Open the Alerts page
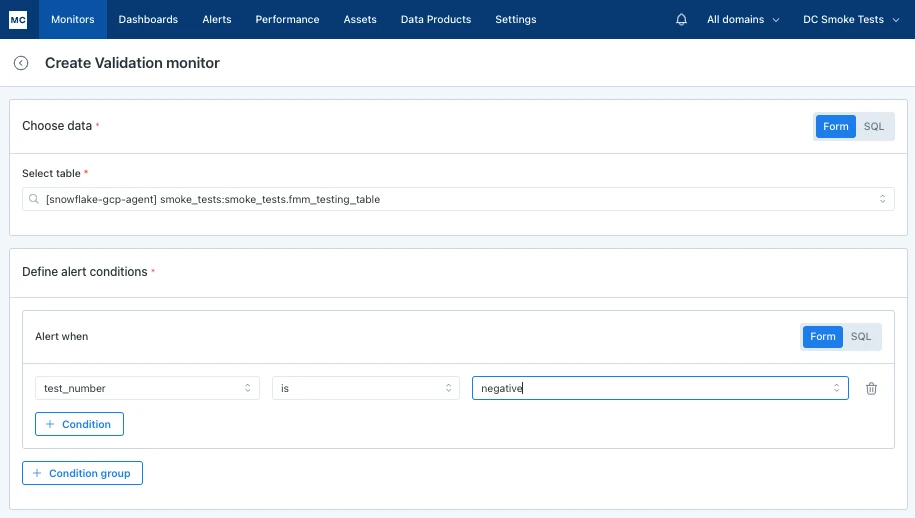The width and height of the screenshot is (915, 518). (217, 19)
